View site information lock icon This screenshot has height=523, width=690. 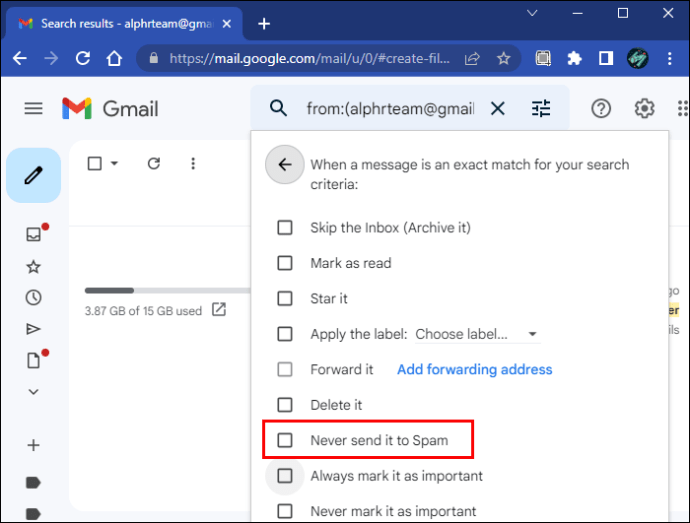pyautogui.click(x=154, y=58)
